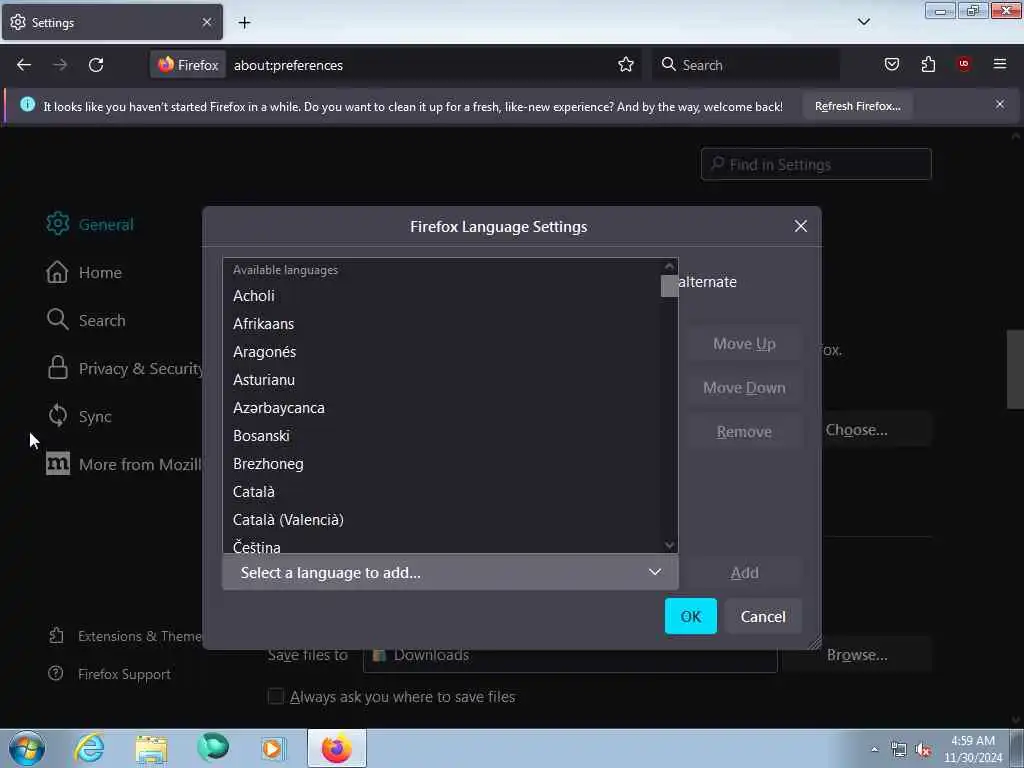Viewport: 1024px width, 768px height.
Task: Click the Move Down button
Action: [x=744, y=388]
